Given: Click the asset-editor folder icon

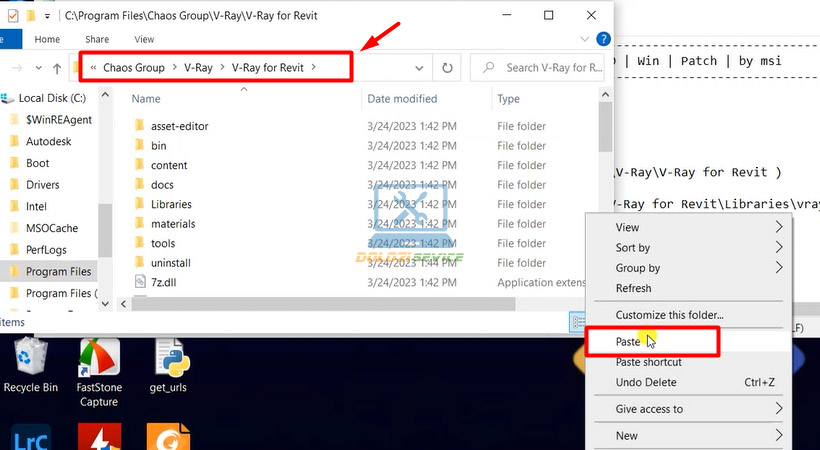Looking at the screenshot, I should [x=139, y=126].
